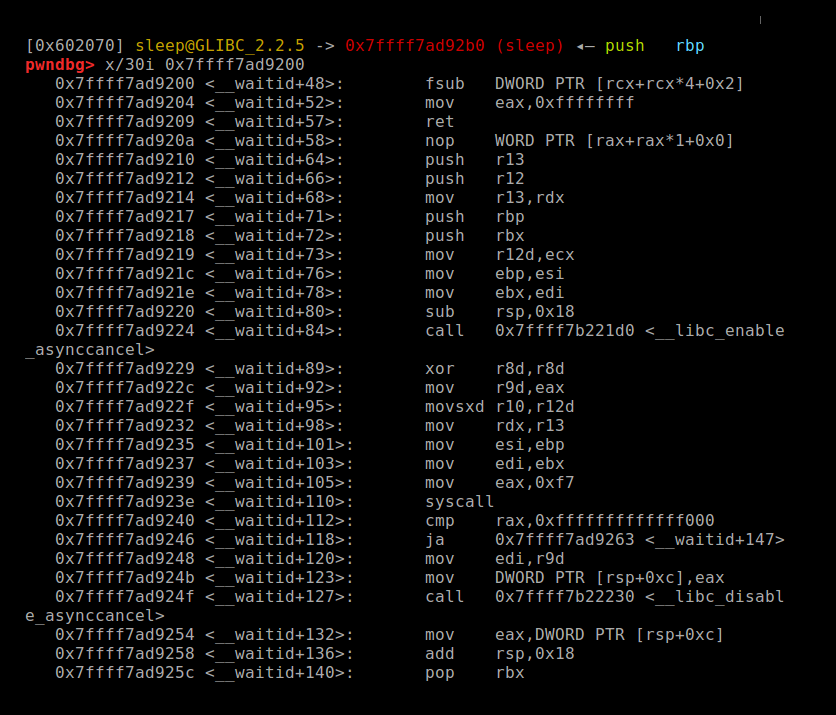The width and height of the screenshot is (836, 715).
Task: Select the operand eax,DWORD PTR [rsp+0xc]
Action: point(609,635)
